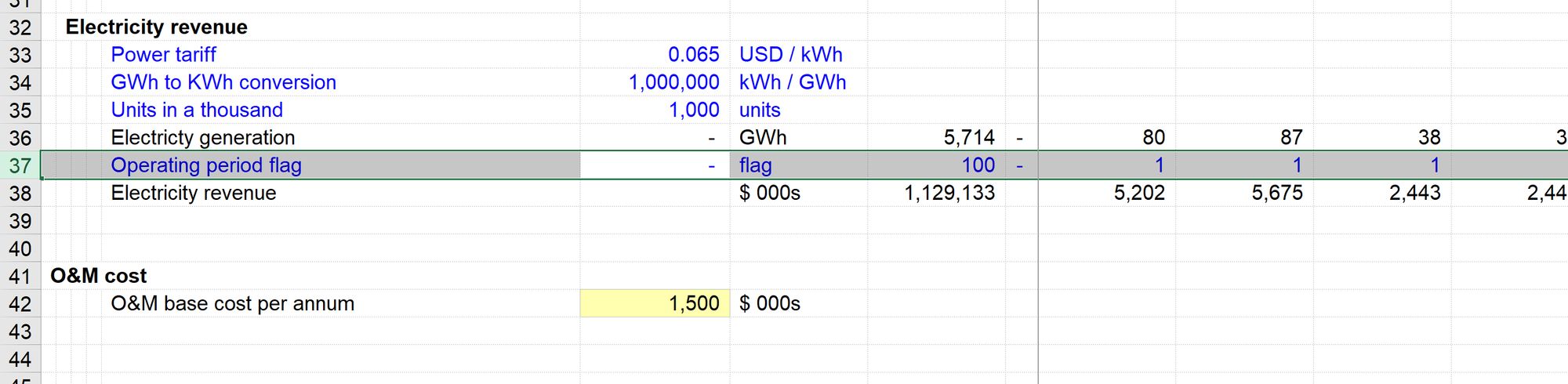The width and height of the screenshot is (1568, 384).
Task: Click the 'USD / kWh' unit cell
Action: click(790, 55)
